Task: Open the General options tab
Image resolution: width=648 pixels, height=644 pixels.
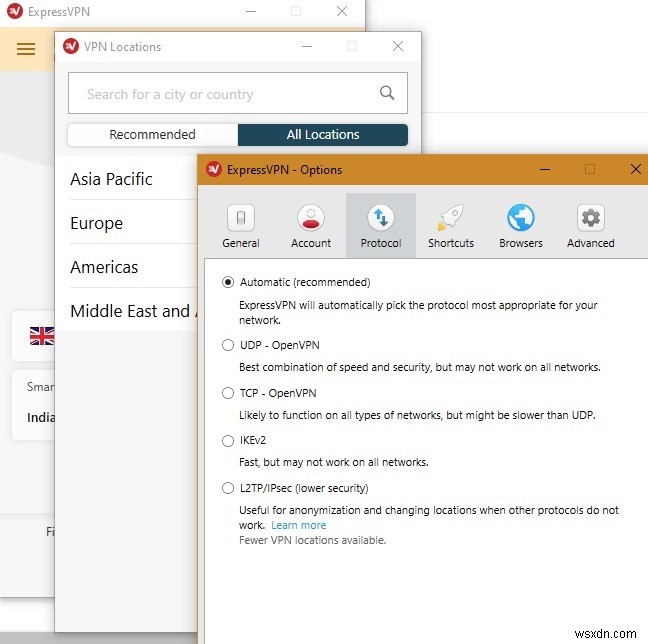Action: (x=241, y=226)
